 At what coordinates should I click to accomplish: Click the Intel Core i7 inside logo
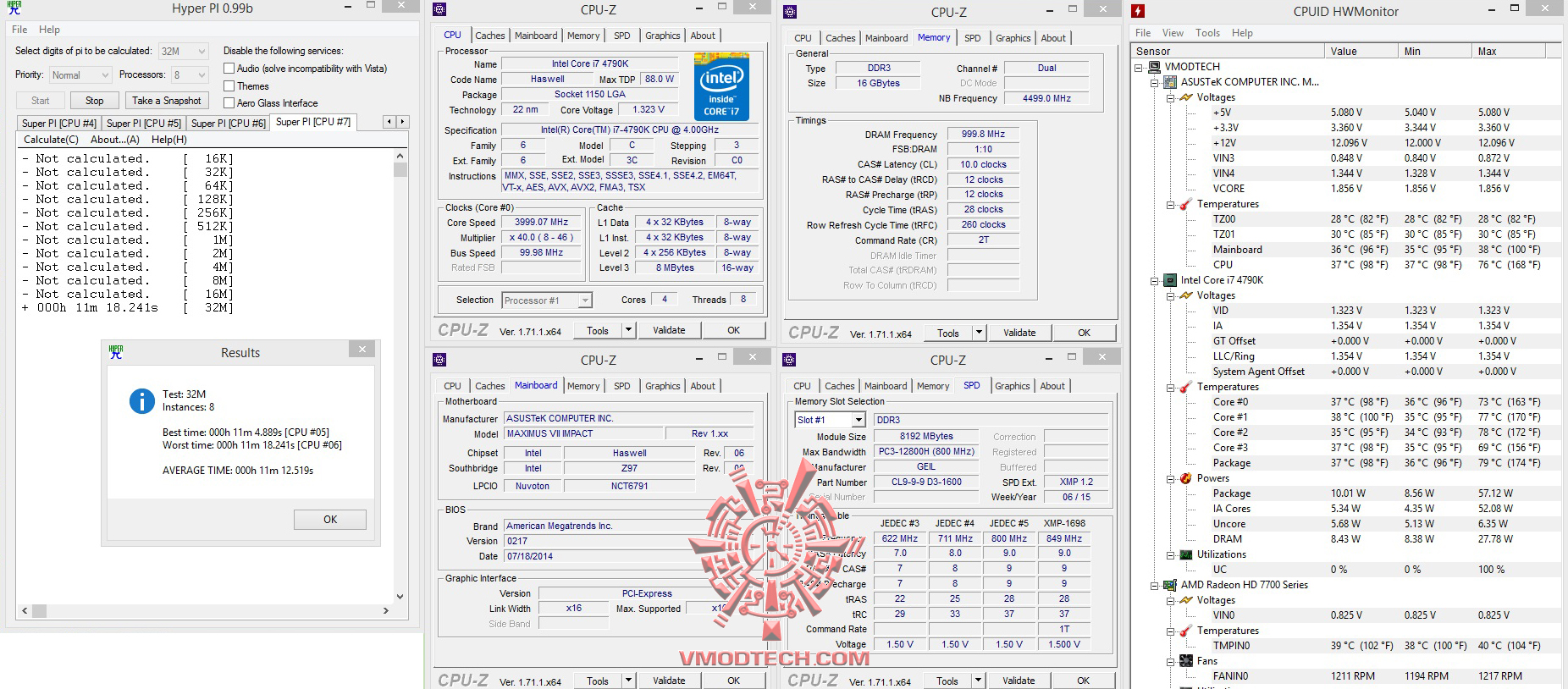(721, 86)
